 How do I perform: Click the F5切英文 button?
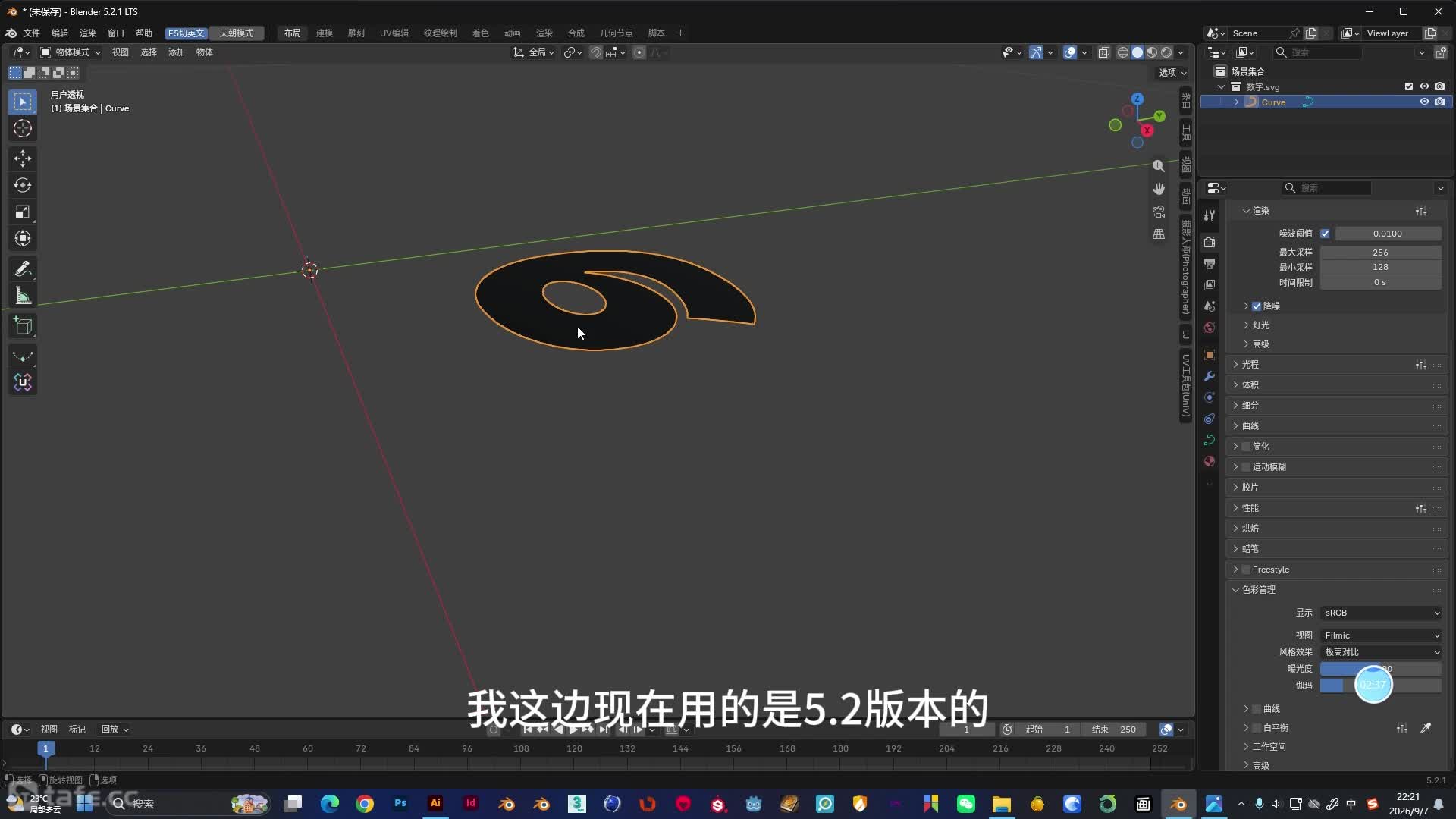[x=187, y=33]
